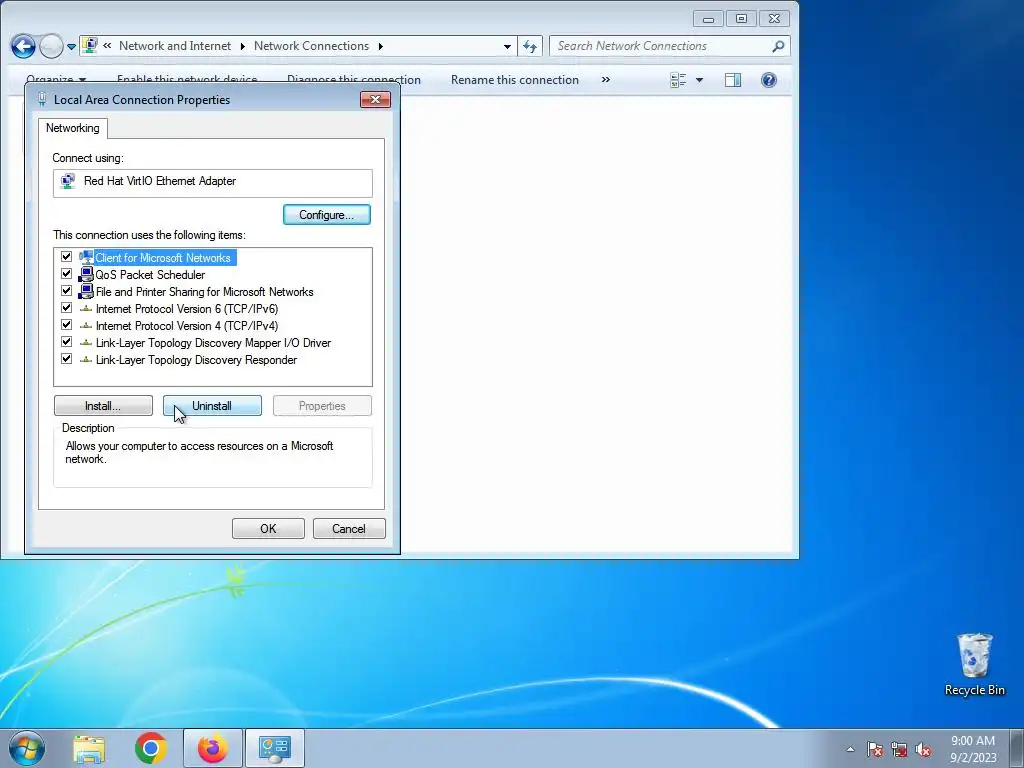
Task: Click the Configure button
Action: tap(327, 215)
